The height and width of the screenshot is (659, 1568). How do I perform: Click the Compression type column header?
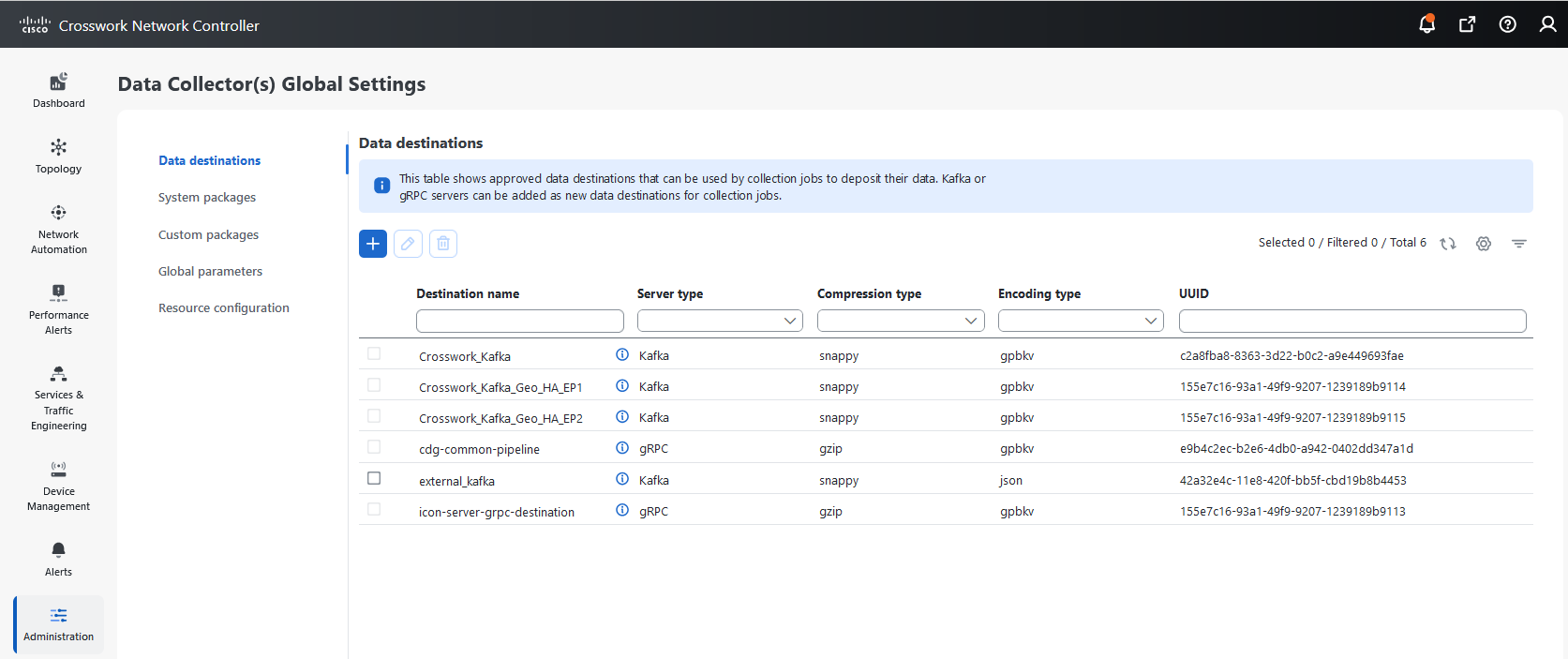click(869, 293)
